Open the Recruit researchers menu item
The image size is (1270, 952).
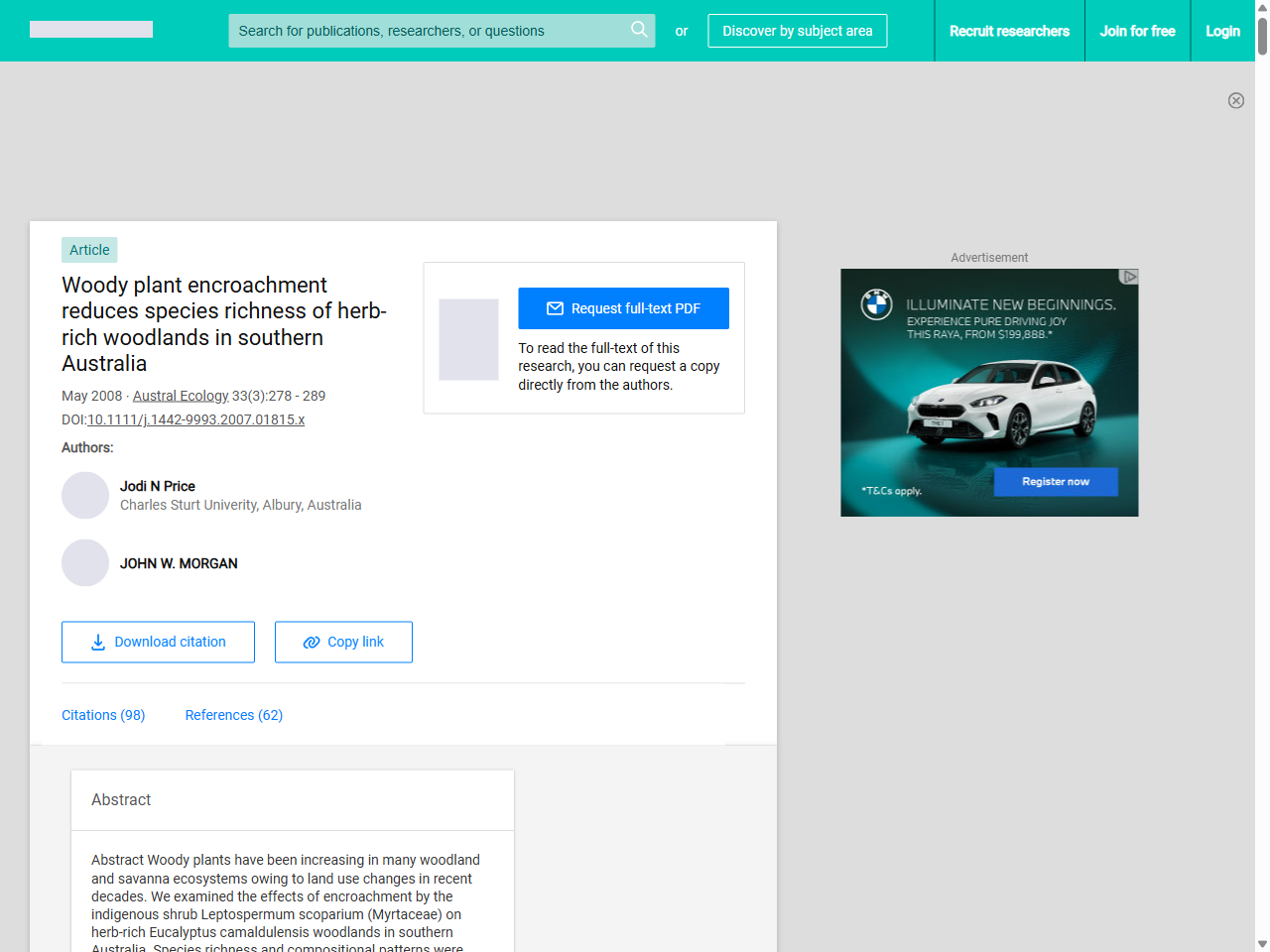pos(1009,31)
